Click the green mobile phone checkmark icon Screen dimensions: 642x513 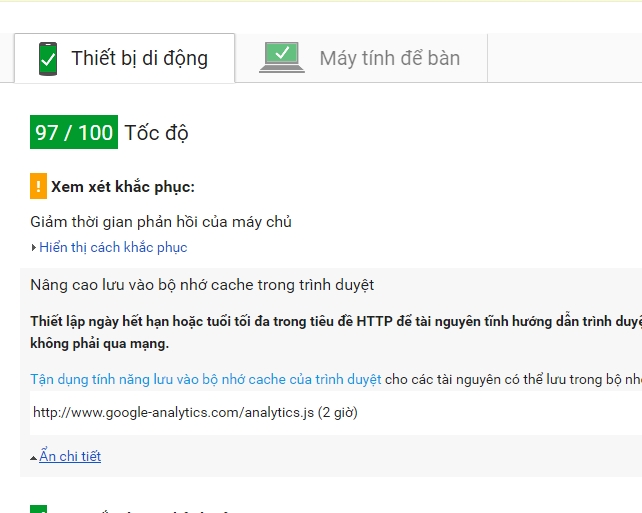click(48, 59)
